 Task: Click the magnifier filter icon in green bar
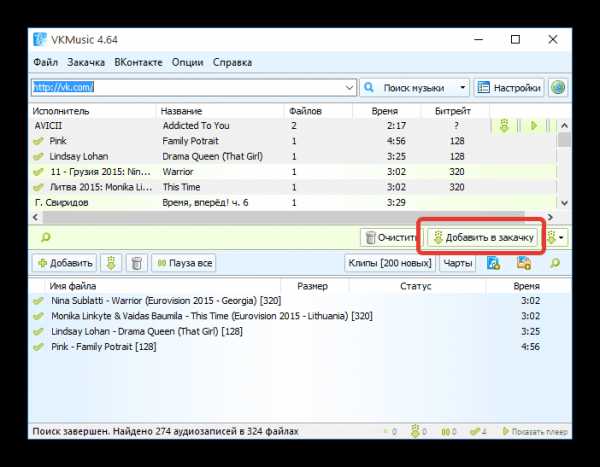tap(46, 237)
